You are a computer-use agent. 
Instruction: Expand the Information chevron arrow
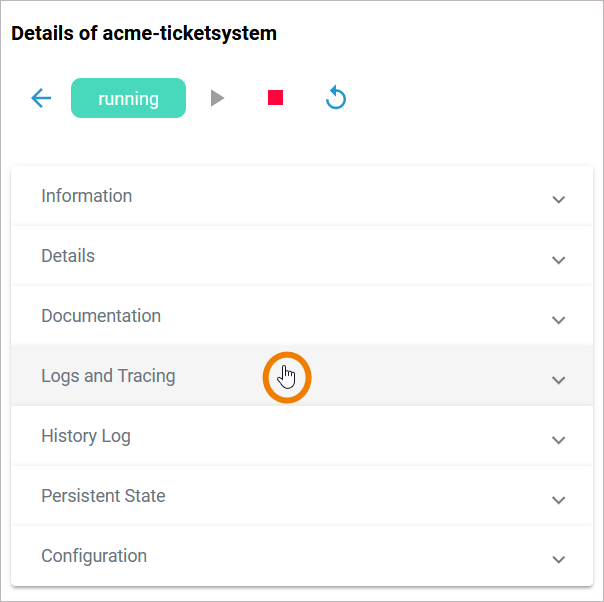(x=559, y=199)
